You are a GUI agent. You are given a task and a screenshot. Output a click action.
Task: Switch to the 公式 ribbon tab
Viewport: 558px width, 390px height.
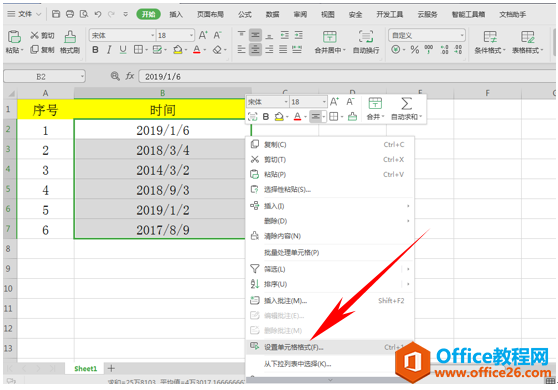coord(244,14)
